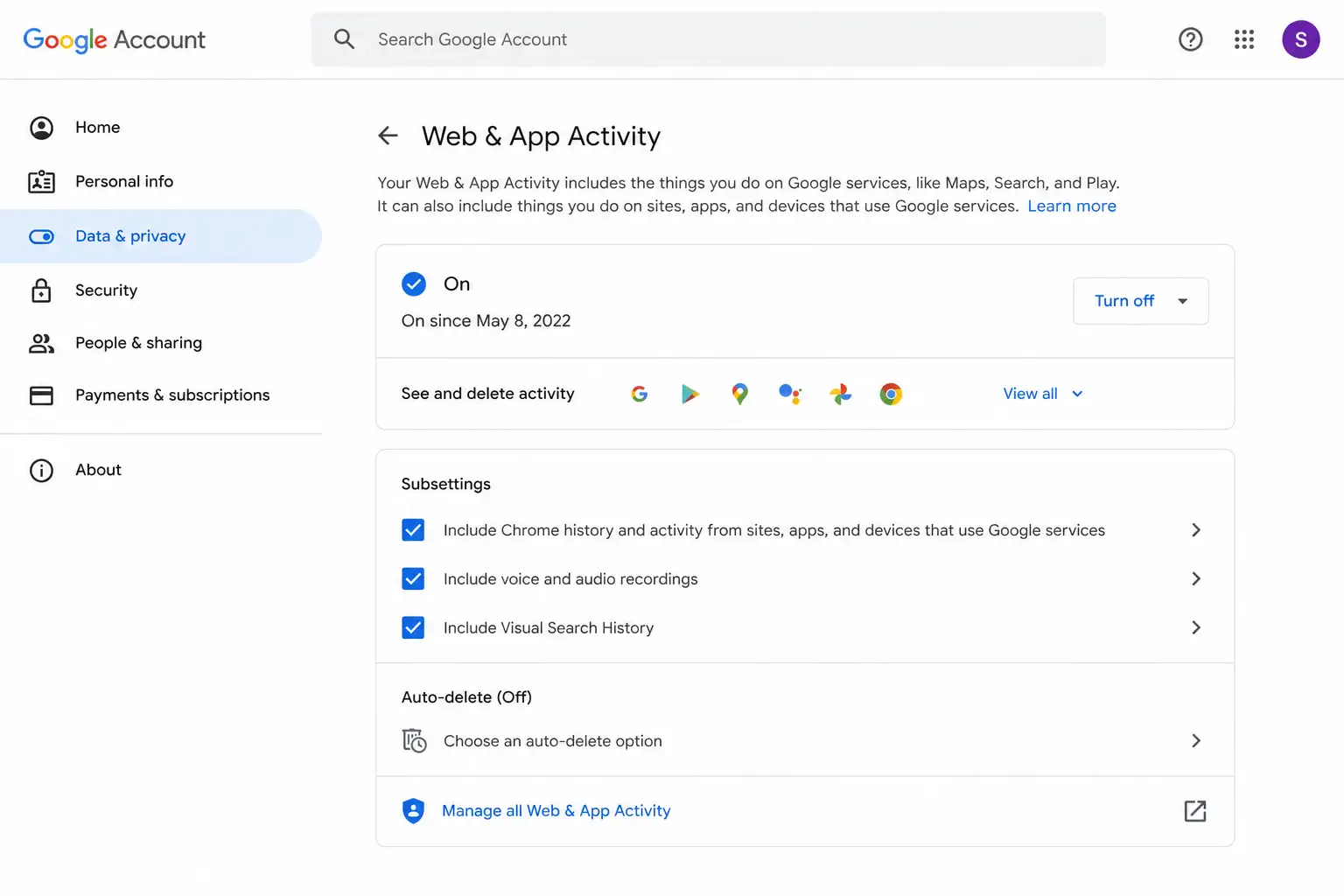
Task: Open Payments & subscriptions section
Action: [161, 395]
